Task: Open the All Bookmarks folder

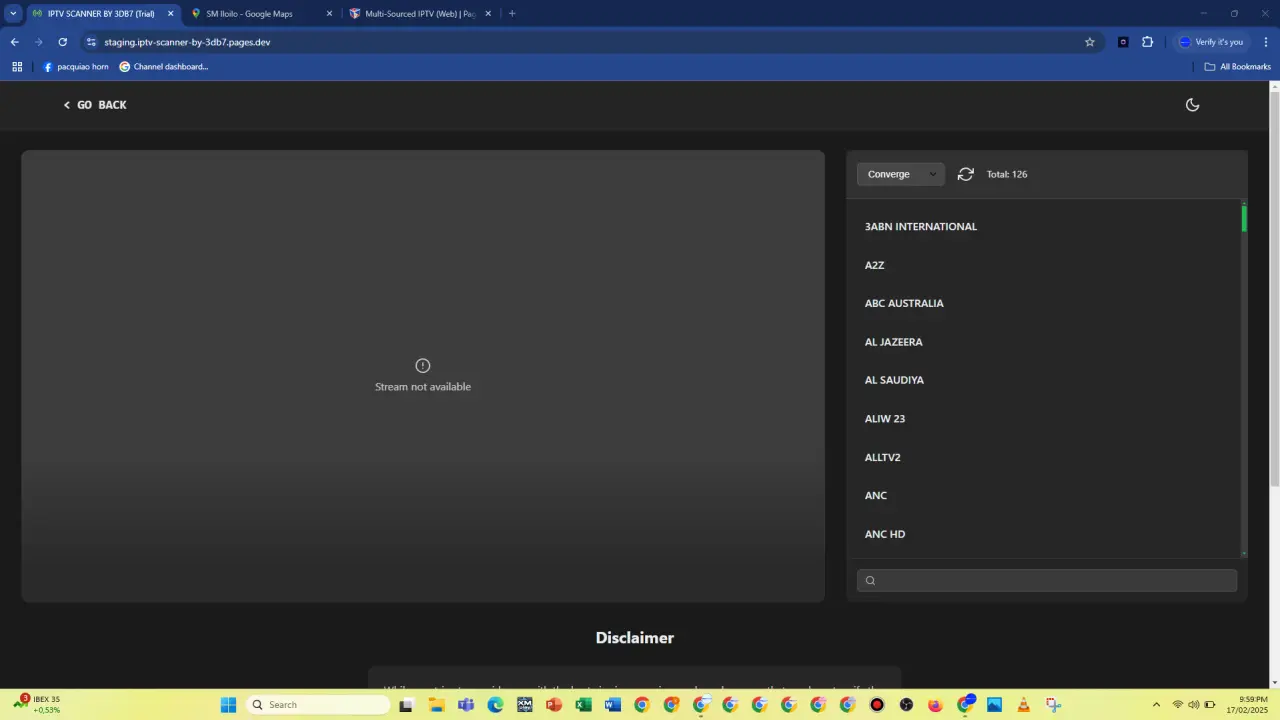Action: 1238,67
